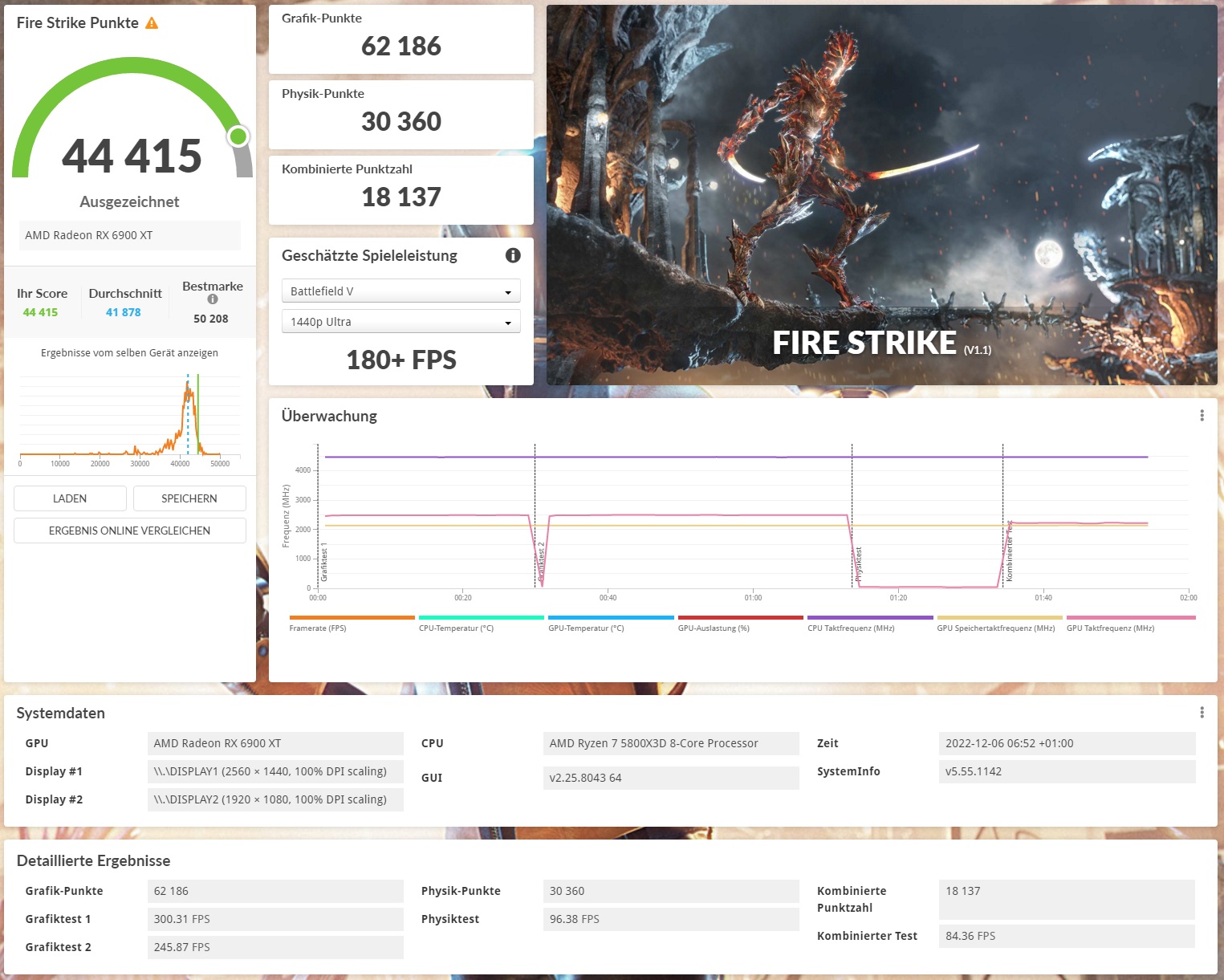Click the Physik-Punkte value 30 360 card
1224x980 pixels.
tap(401, 115)
